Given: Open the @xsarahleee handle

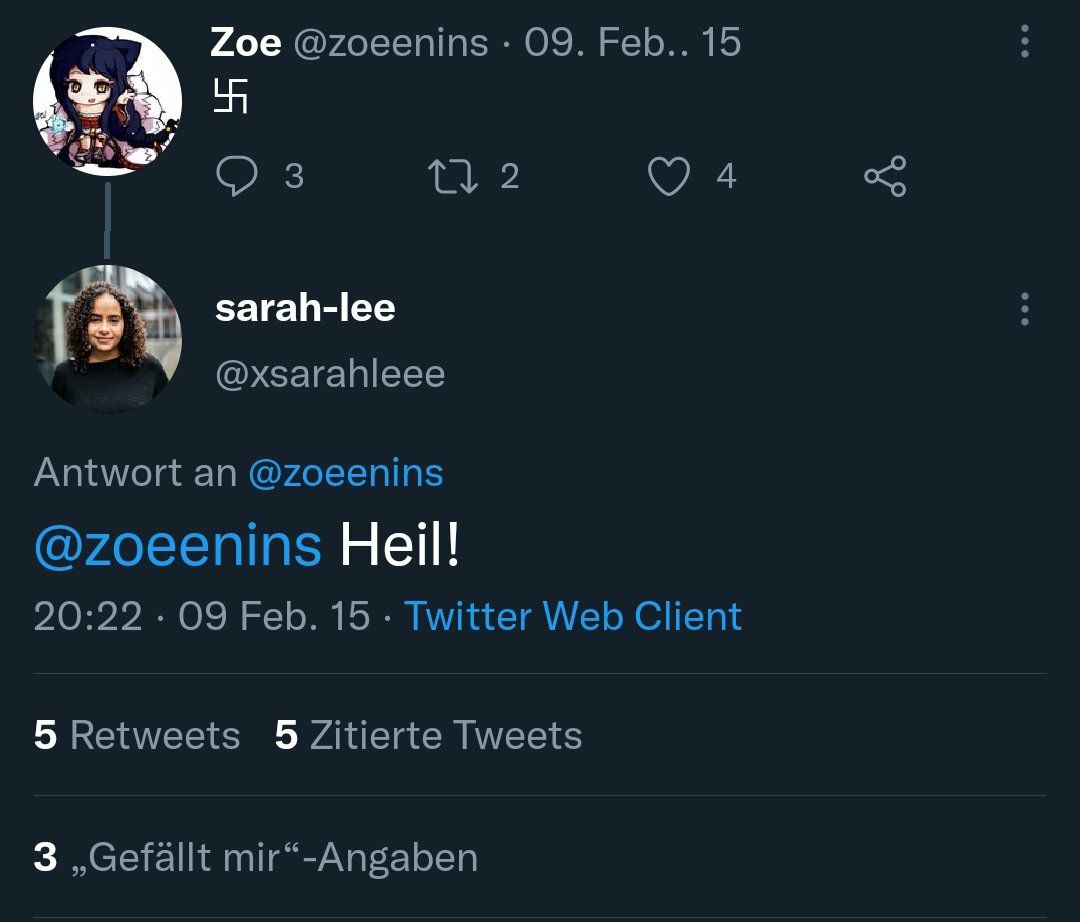Looking at the screenshot, I should [x=330, y=374].
